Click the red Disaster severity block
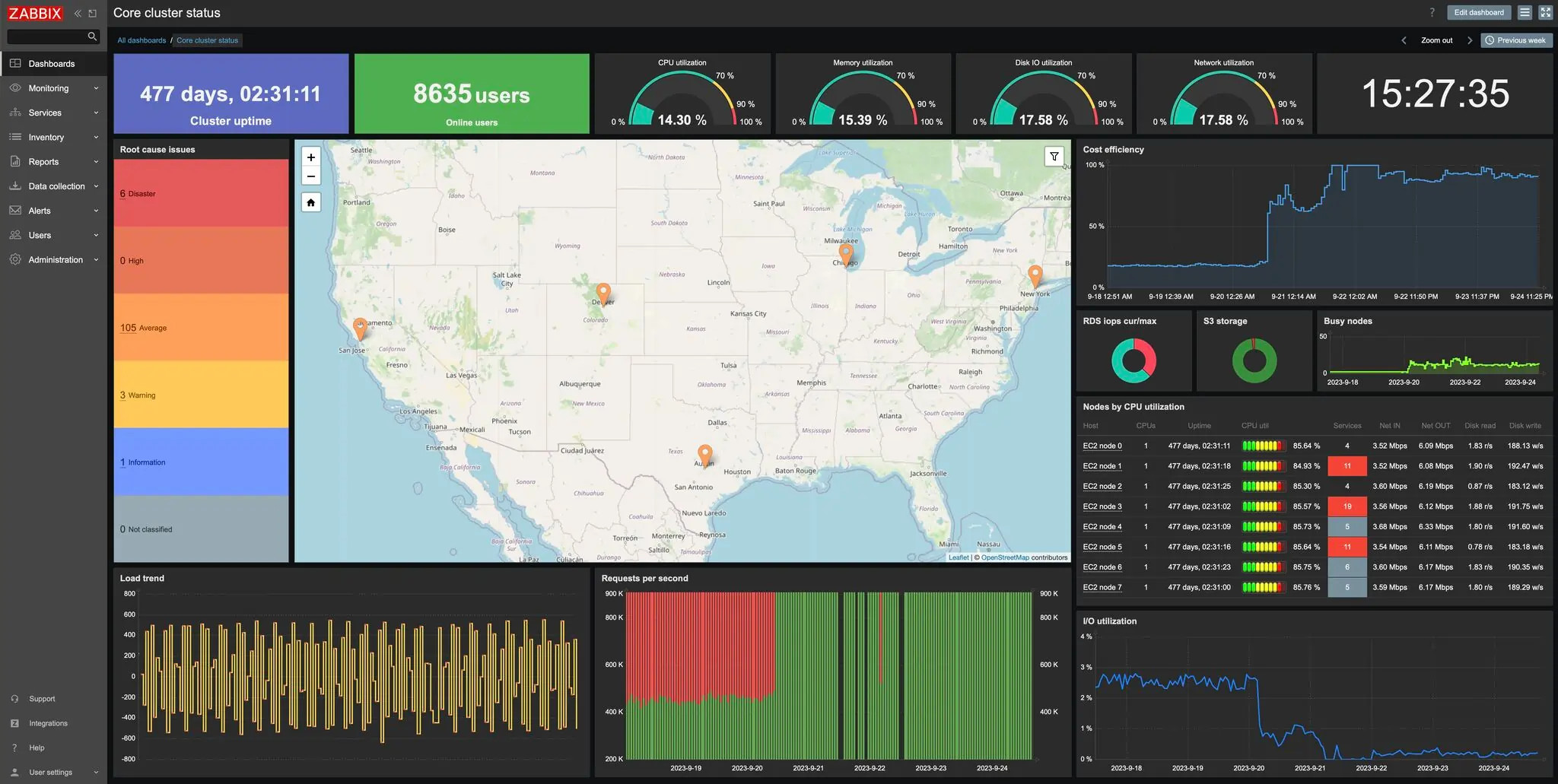 (x=201, y=193)
